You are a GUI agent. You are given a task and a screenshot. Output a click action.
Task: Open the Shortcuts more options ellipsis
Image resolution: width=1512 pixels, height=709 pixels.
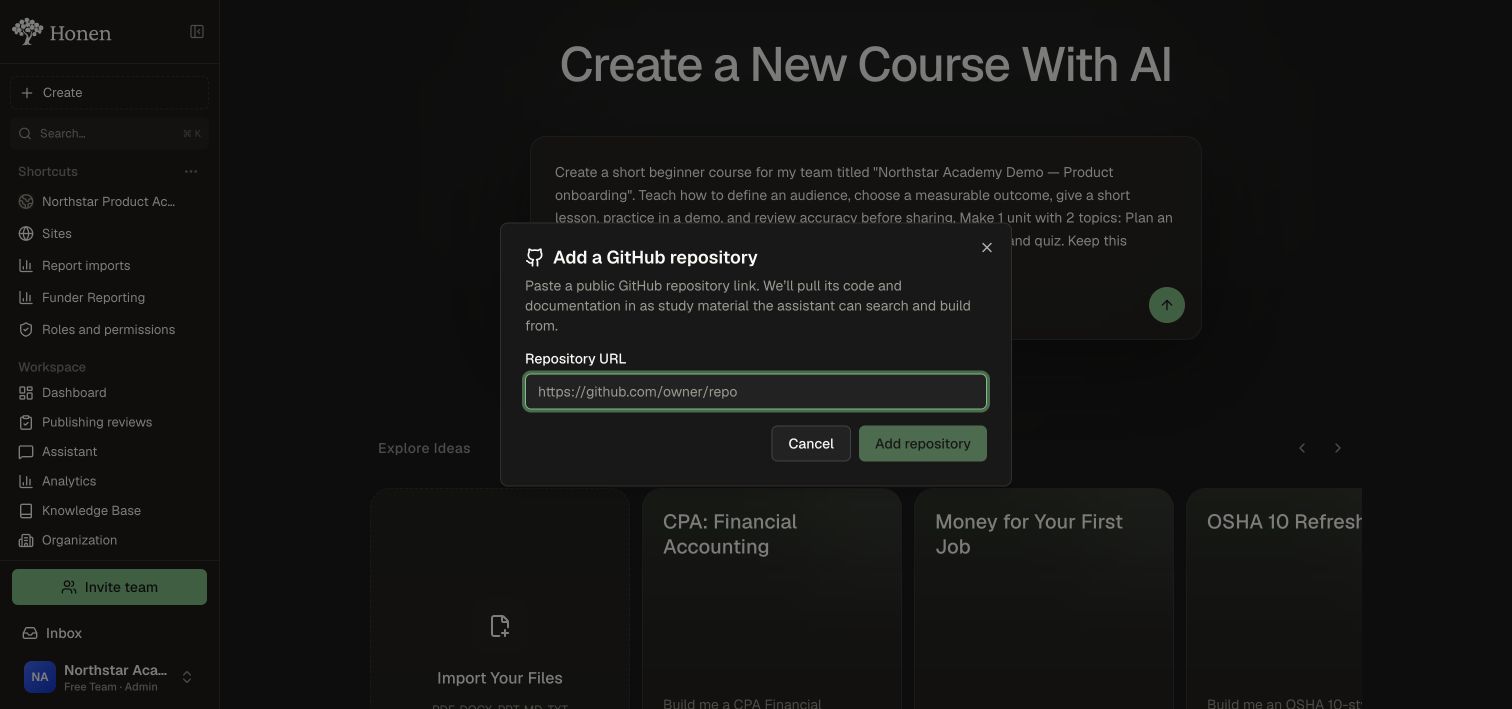pos(191,171)
